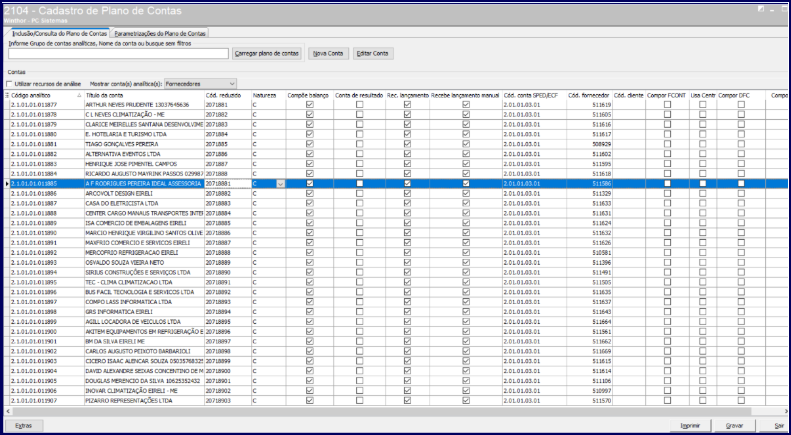Select CARLOS AUGUSTO PEIXOTO BARBARIOLI title
The image size is (791, 435).
[x=144, y=351]
